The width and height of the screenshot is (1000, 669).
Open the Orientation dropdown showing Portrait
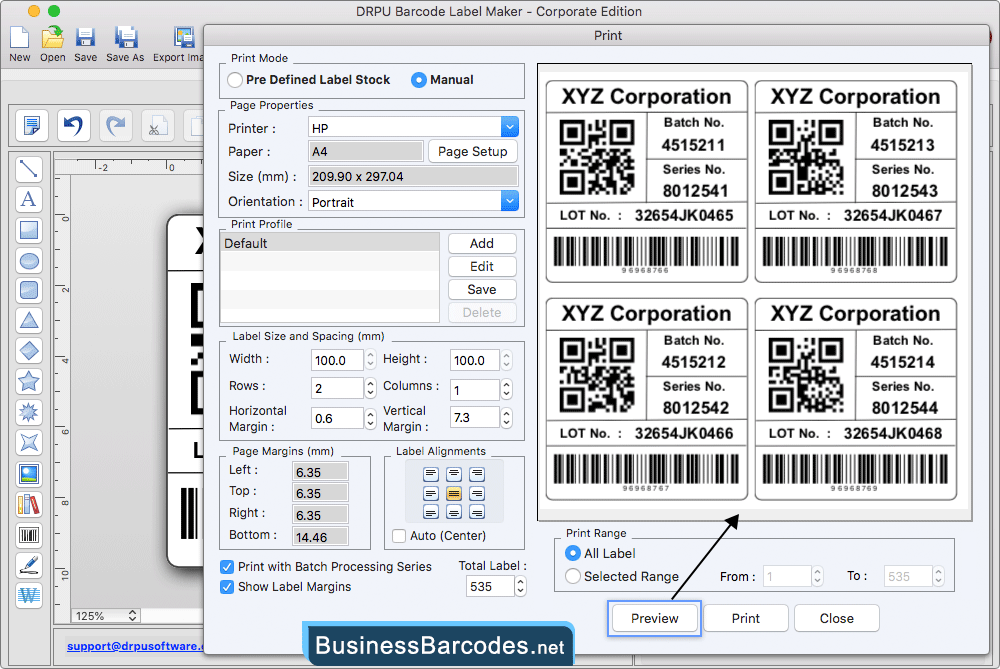pyautogui.click(x=510, y=201)
